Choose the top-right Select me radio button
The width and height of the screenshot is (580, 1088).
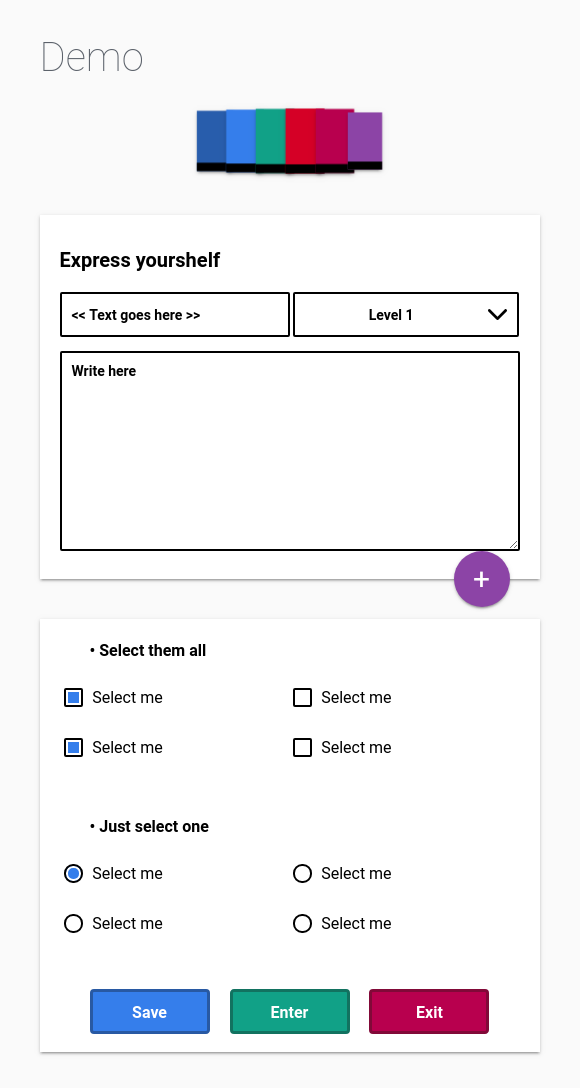pyautogui.click(x=302, y=874)
